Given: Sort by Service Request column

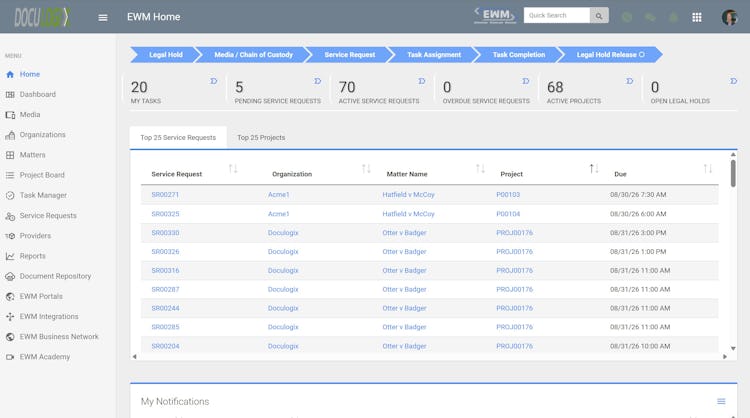Looking at the screenshot, I should 233,169.
